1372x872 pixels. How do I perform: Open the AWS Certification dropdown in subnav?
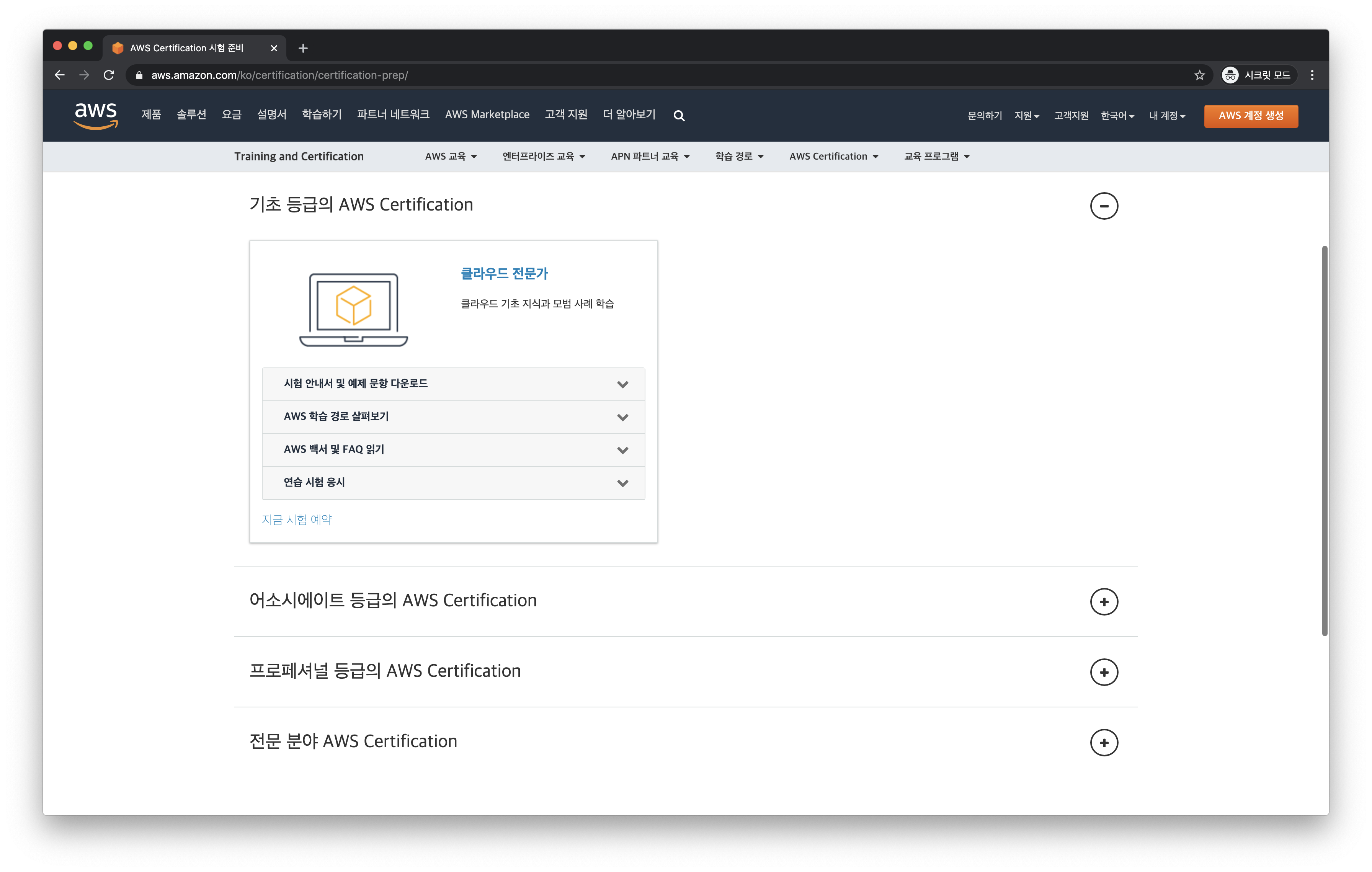[833, 156]
